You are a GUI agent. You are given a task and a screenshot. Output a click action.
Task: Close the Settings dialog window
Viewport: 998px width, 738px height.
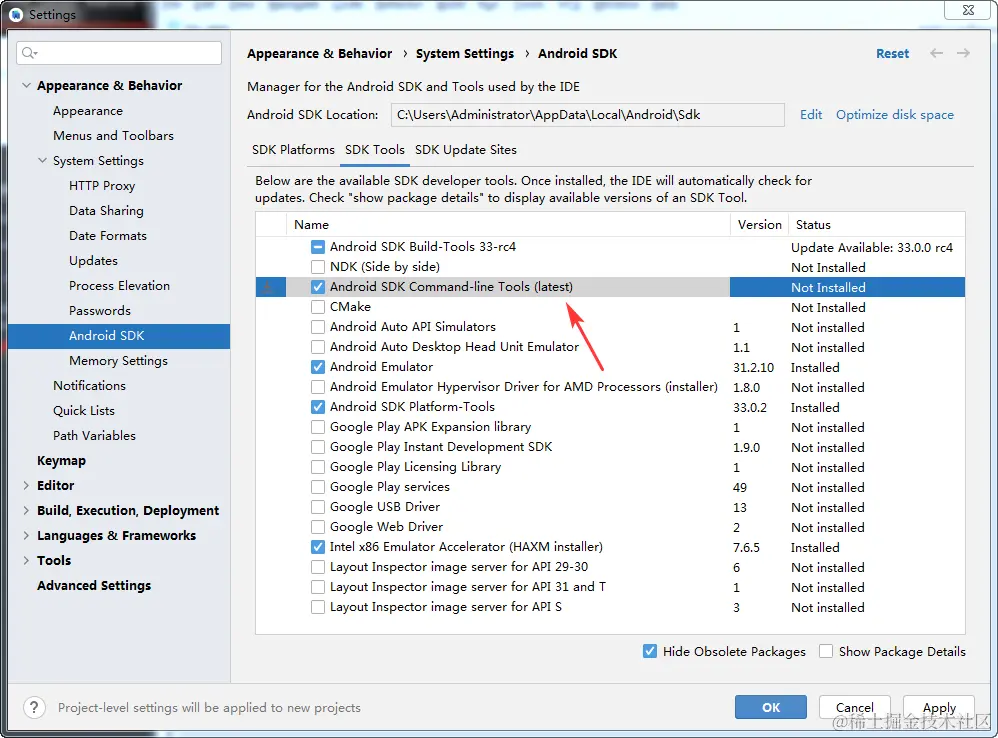(968, 10)
